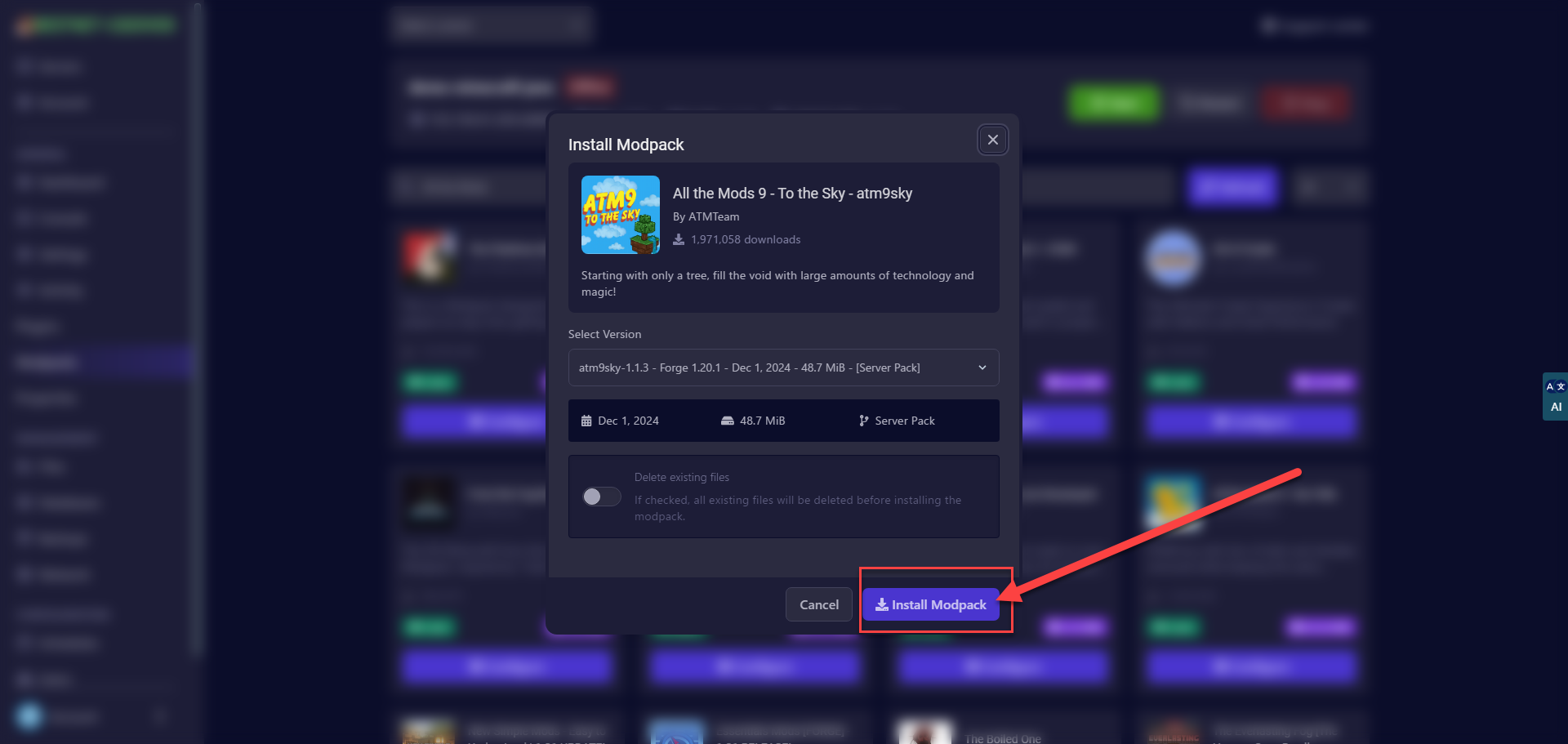Click the "1,971,058 downloads" count text
Screen dimensions: 1568x744
point(746,239)
